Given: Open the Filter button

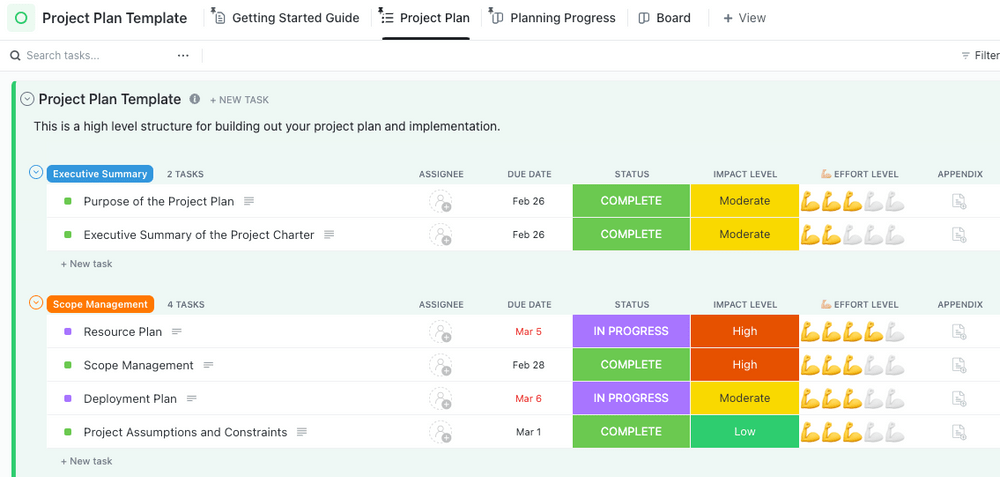Looking at the screenshot, I should pyautogui.click(x=980, y=56).
